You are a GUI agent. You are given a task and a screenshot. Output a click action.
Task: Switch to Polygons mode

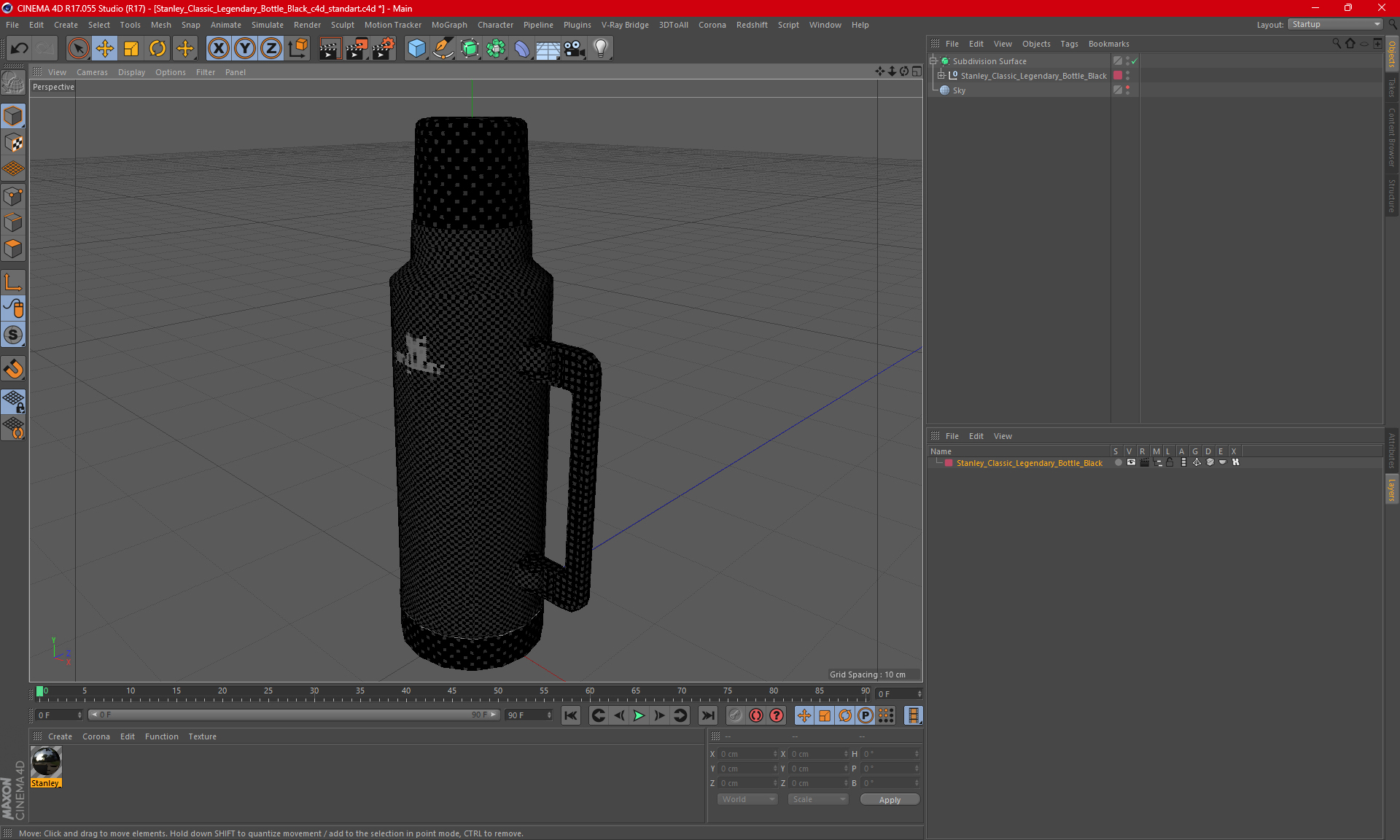tap(13, 249)
